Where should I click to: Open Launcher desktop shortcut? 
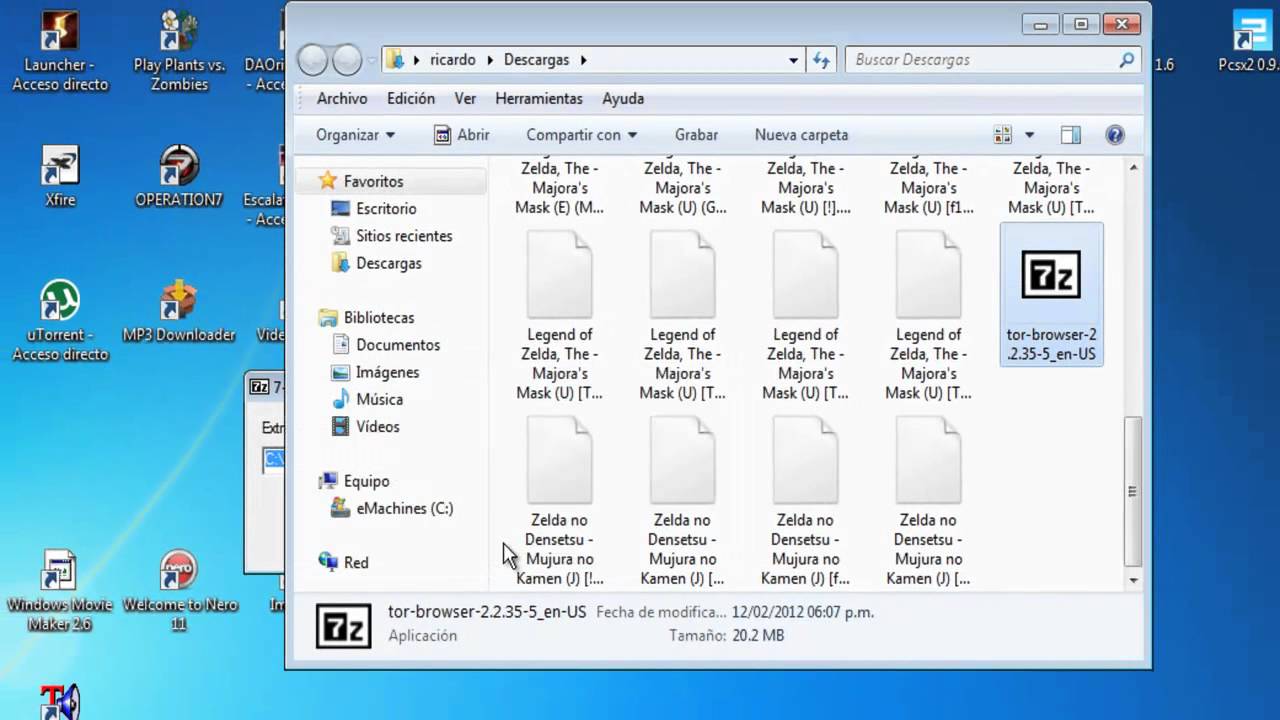pos(60,51)
